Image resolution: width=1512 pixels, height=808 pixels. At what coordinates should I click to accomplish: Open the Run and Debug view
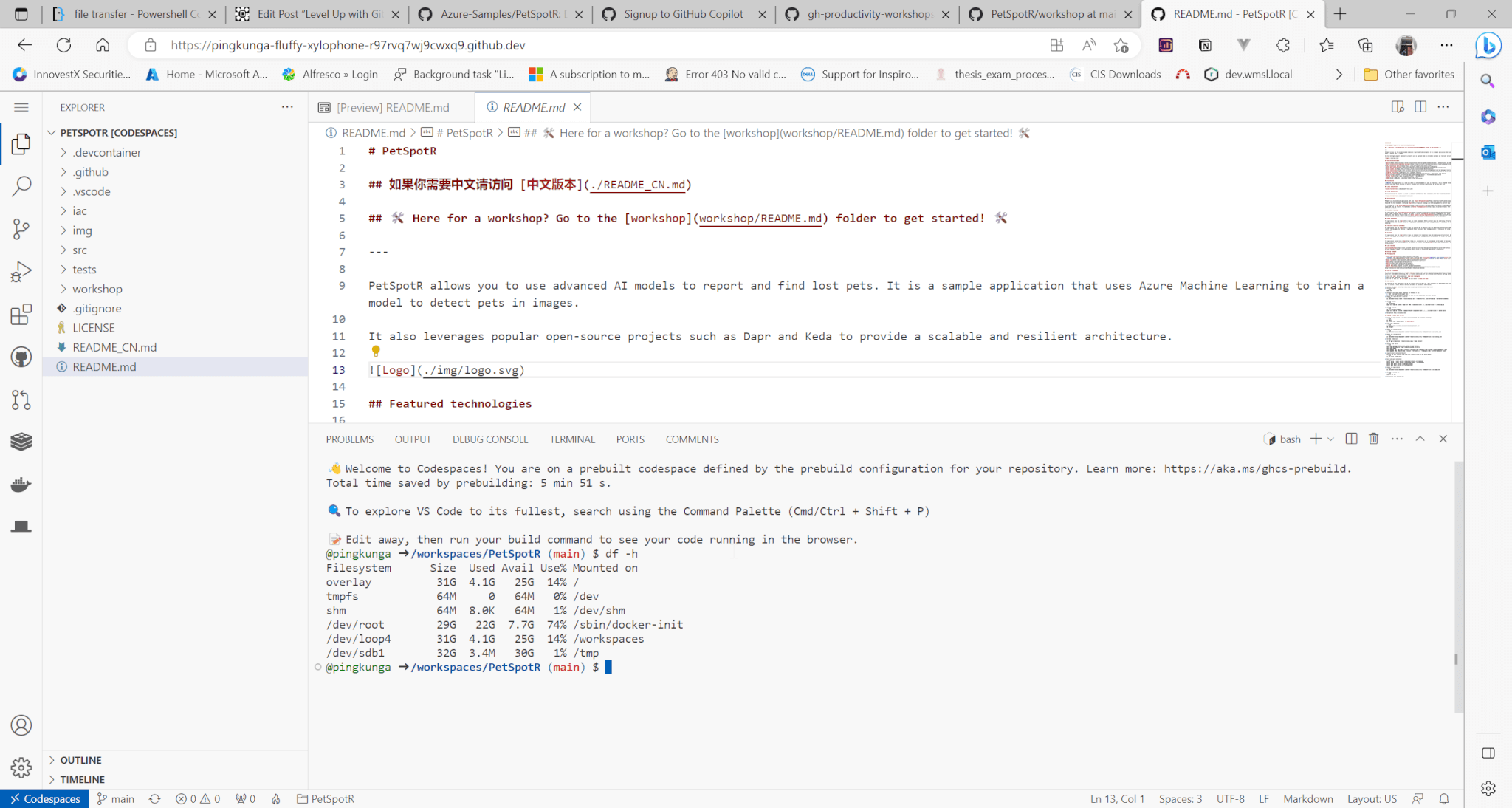pos(21,271)
